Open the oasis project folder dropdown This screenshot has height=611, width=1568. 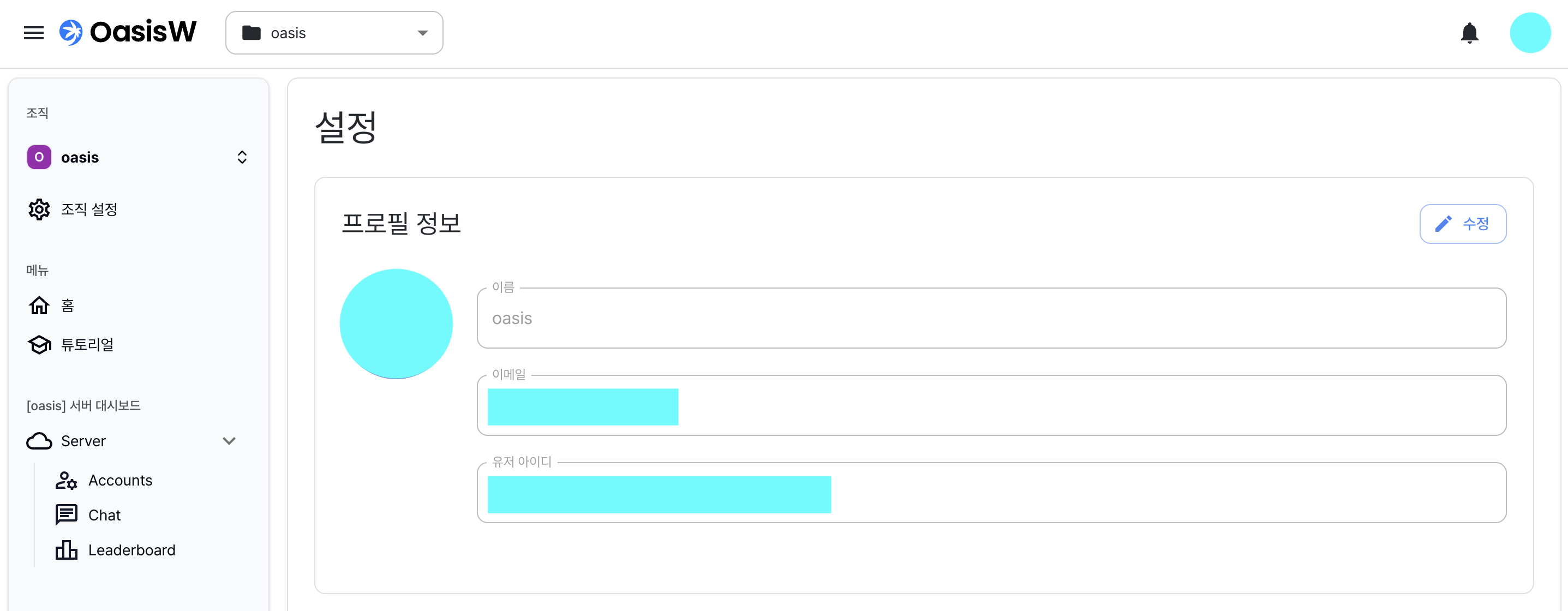(334, 33)
